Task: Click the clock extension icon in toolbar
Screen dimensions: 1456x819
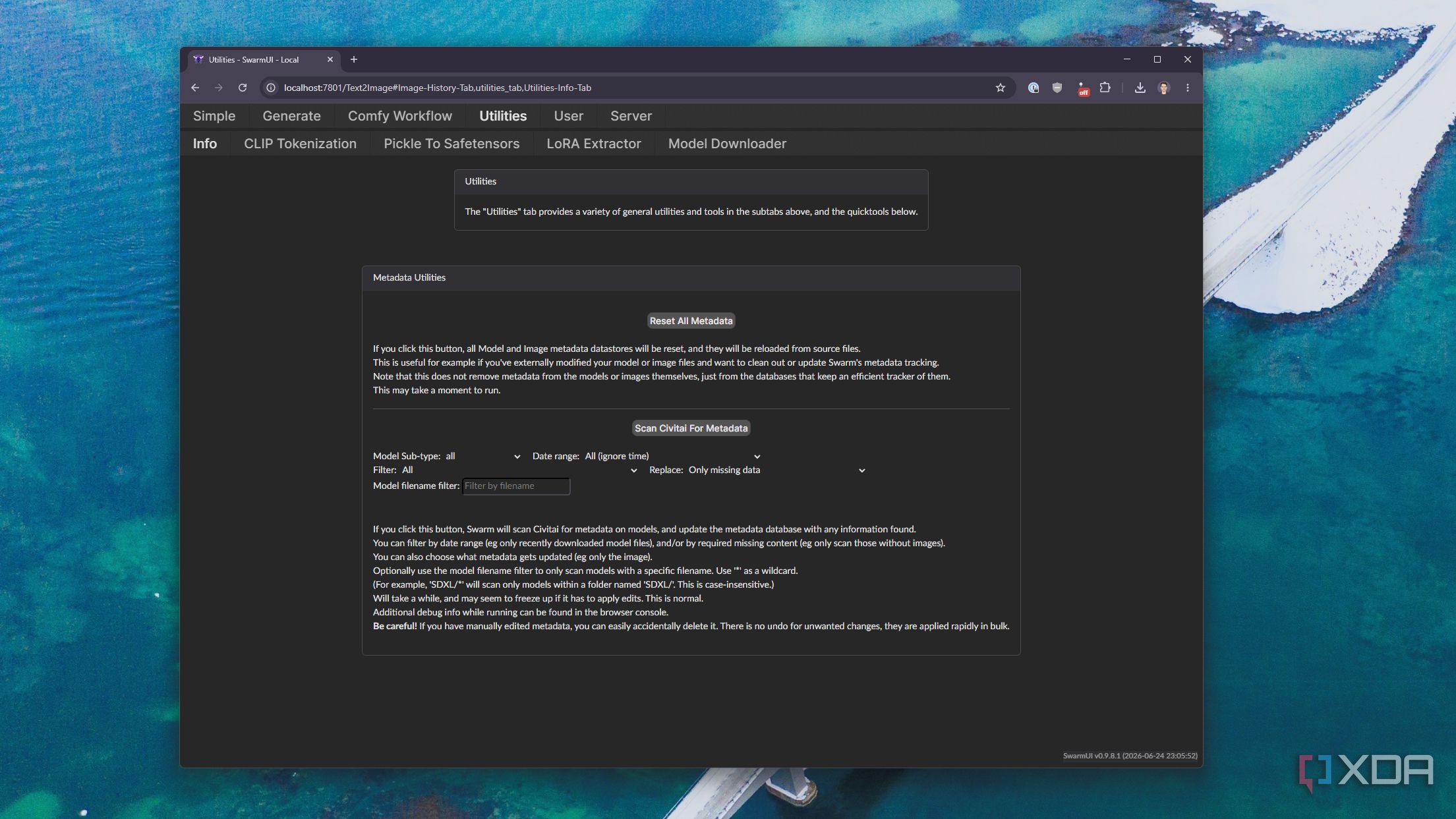Action: 1034,88
